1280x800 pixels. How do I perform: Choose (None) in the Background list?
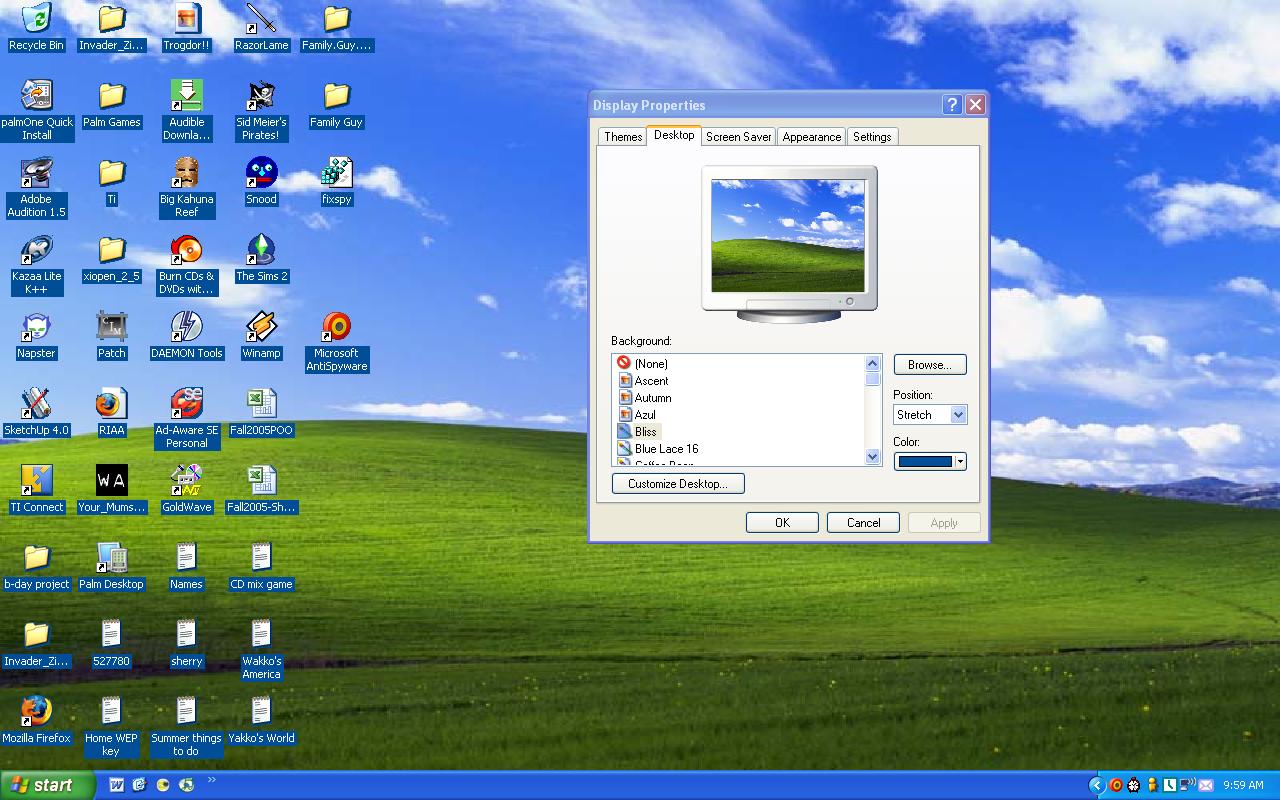point(651,364)
